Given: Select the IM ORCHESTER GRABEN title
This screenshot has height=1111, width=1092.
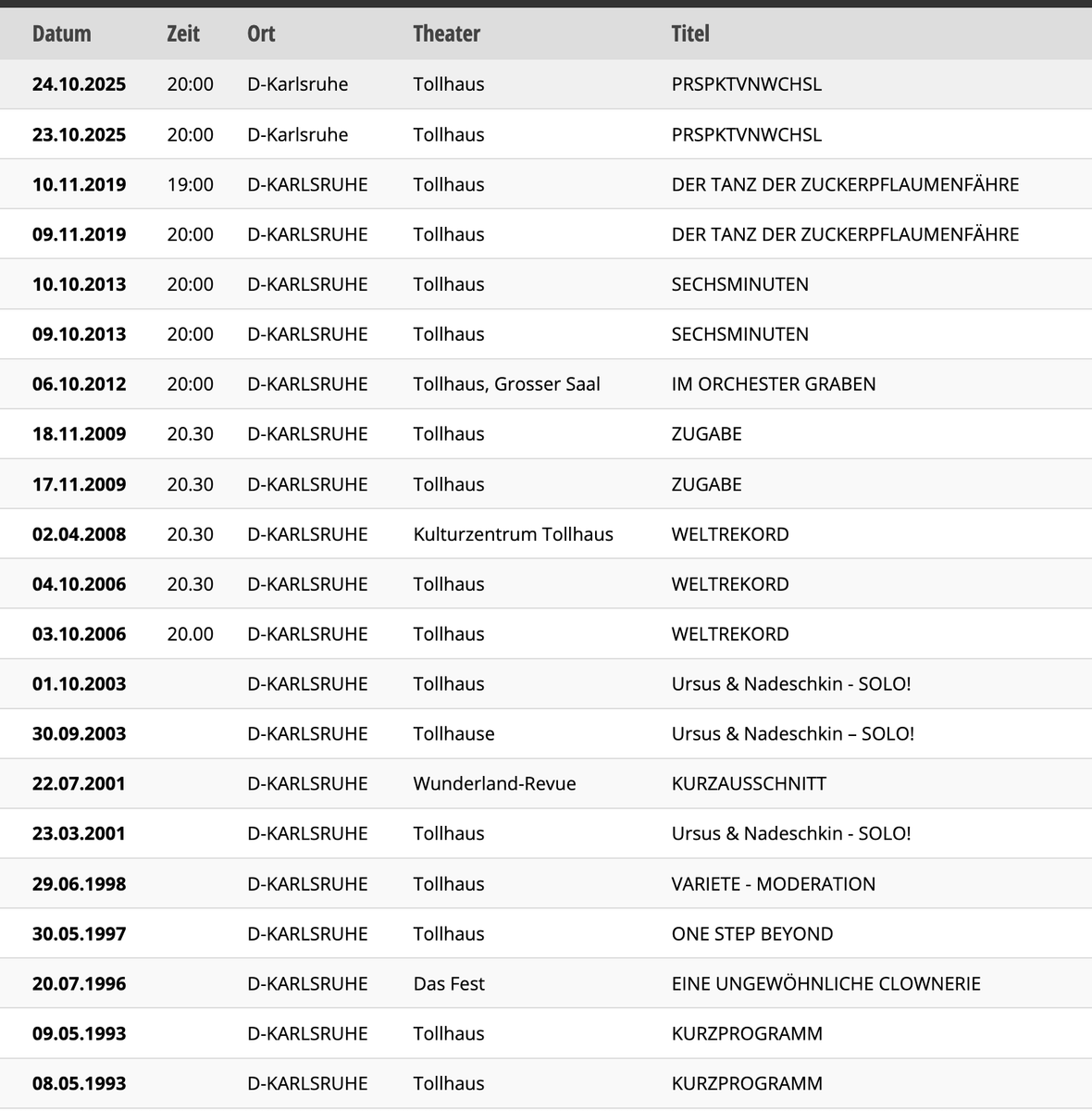Looking at the screenshot, I should [x=773, y=384].
